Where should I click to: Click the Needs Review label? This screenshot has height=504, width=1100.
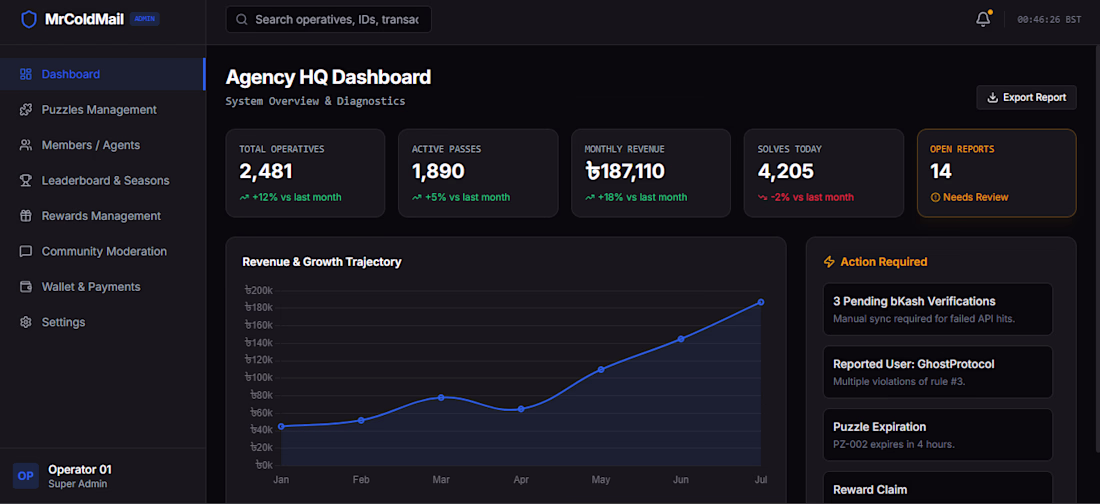(976, 197)
